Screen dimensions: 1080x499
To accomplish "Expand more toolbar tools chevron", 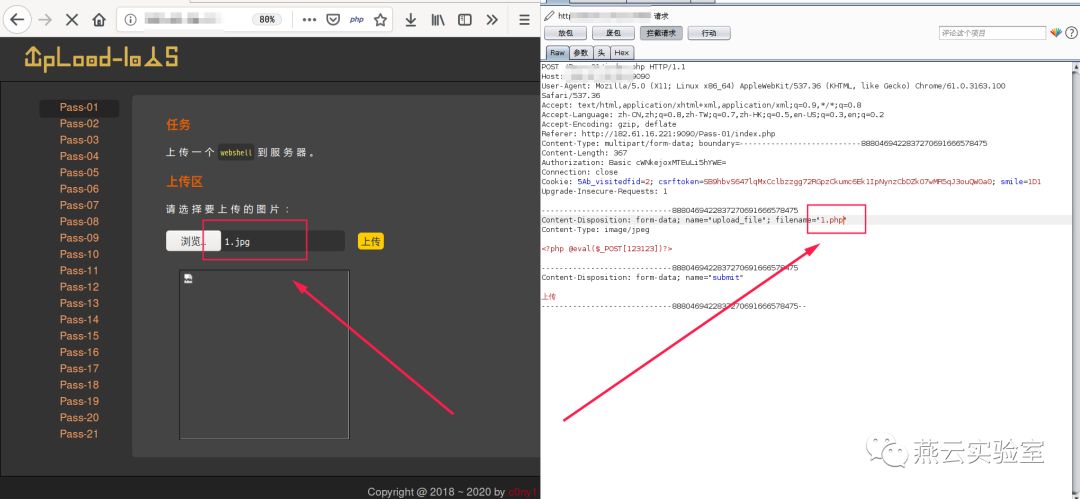I will coord(492,19).
